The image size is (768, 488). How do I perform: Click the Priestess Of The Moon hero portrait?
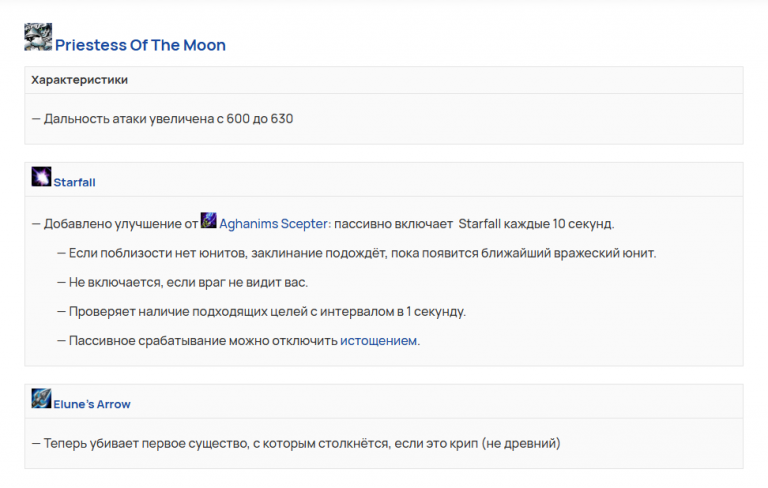coord(38,37)
